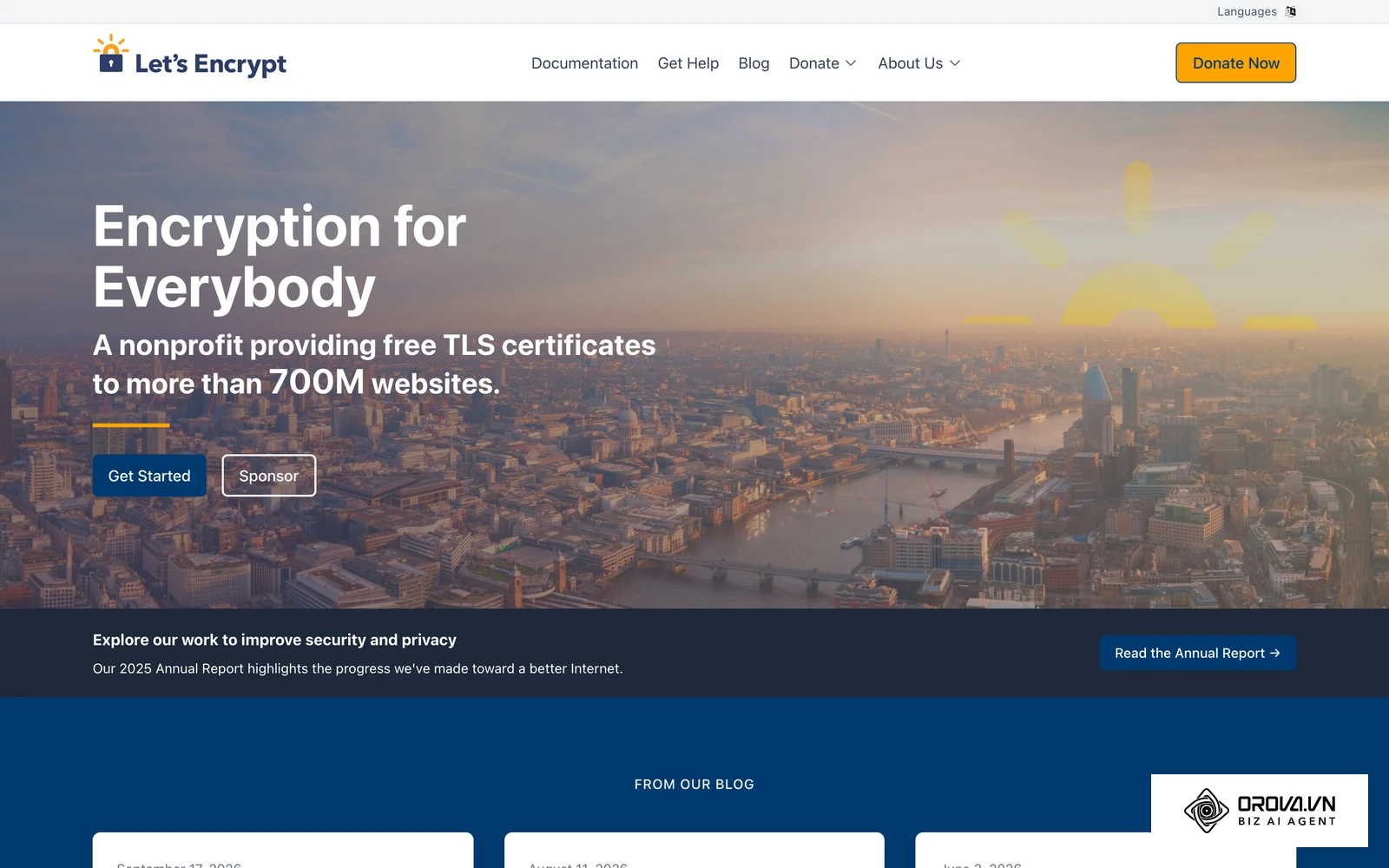
Task: Click the '700M websites' tagline text
Action: [374, 364]
